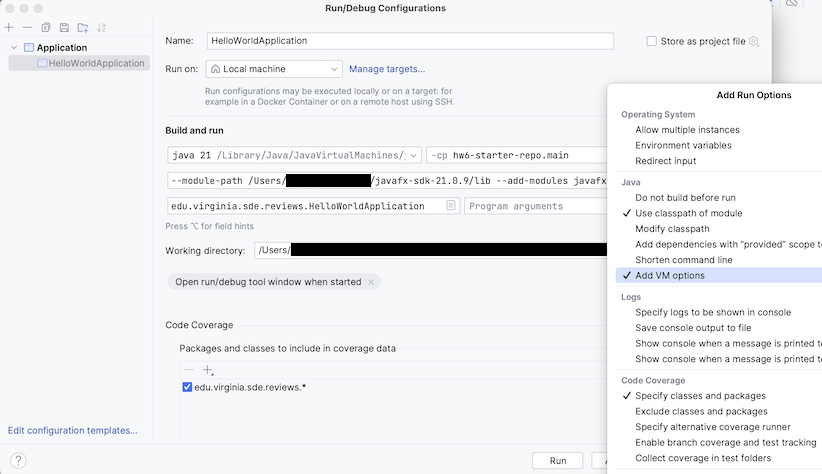Open the Help question mark button
Screen dimensions: 822x474
pyautogui.click(x=18, y=461)
